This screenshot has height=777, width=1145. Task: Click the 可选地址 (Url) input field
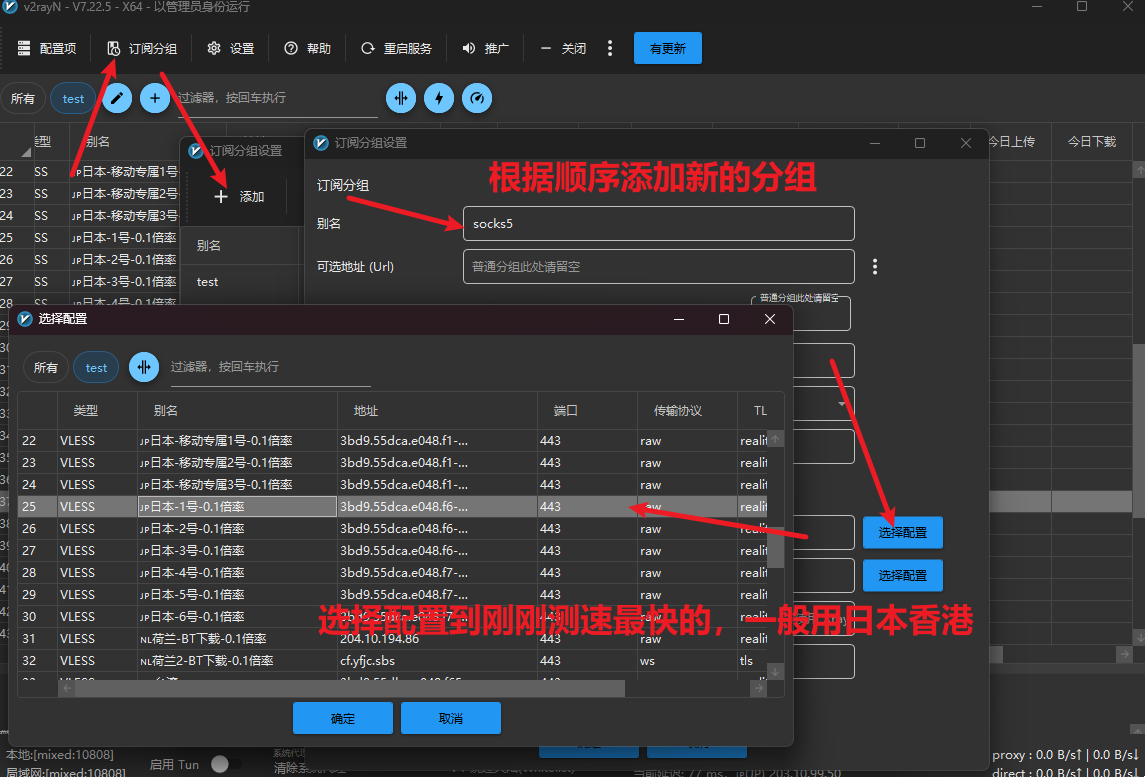[x=659, y=267]
